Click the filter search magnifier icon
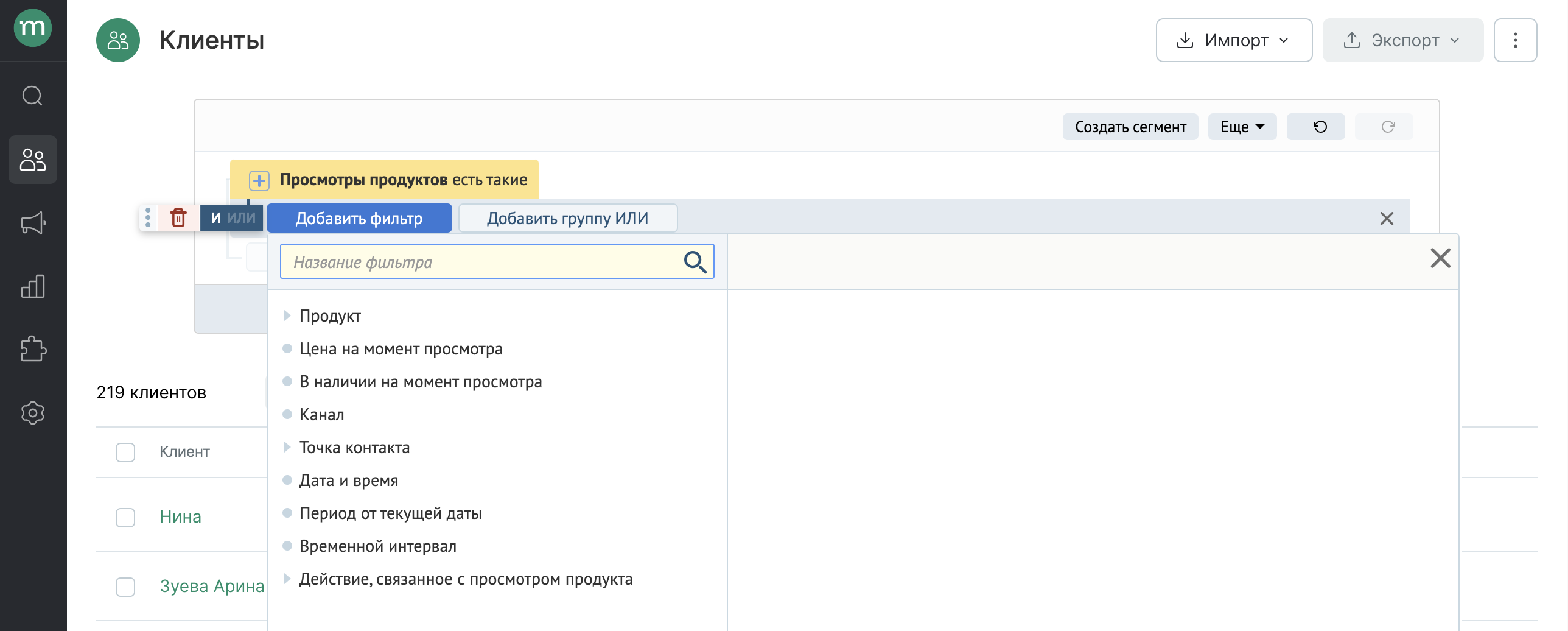Viewport: 1568px width, 631px height. click(695, 262)
